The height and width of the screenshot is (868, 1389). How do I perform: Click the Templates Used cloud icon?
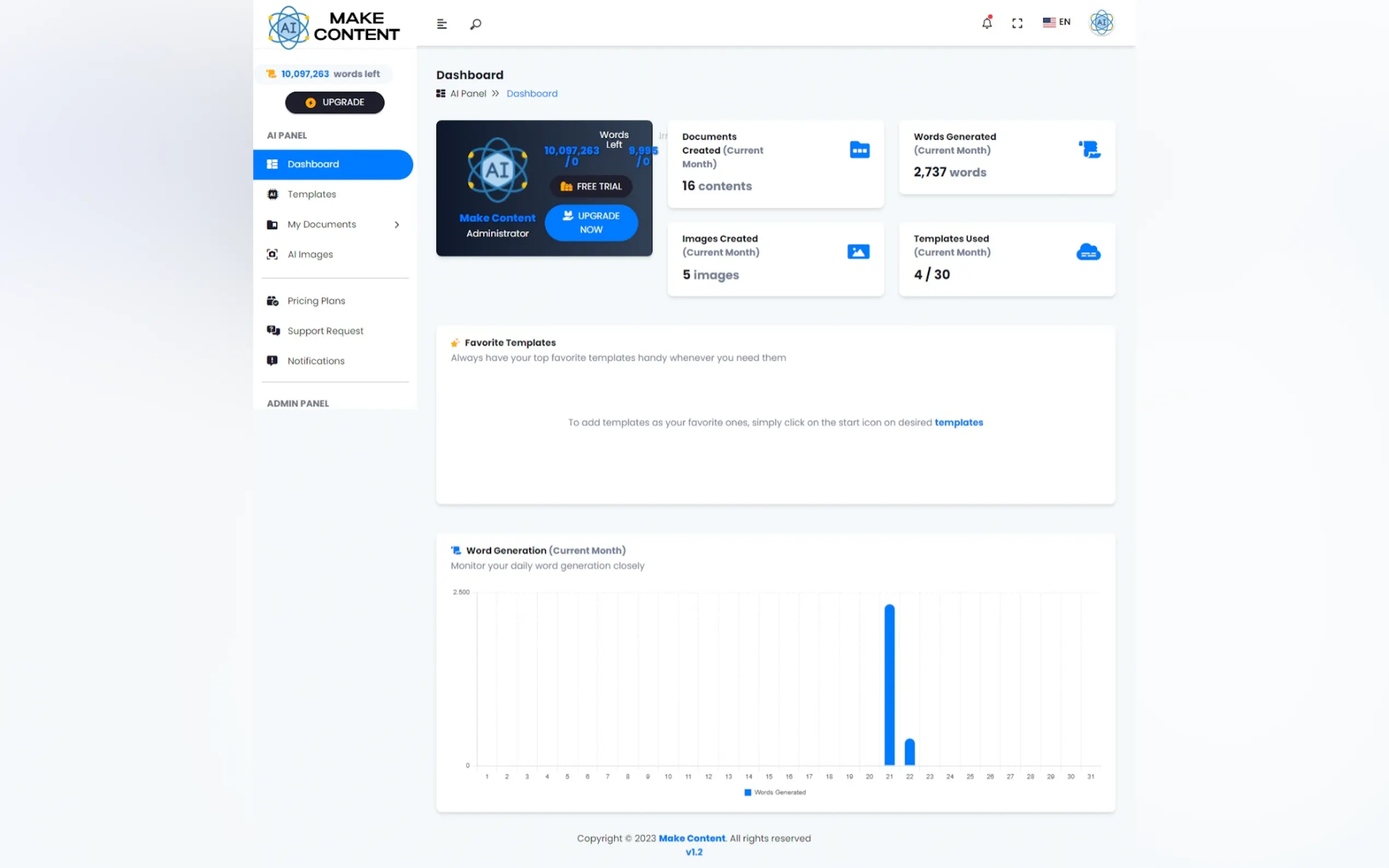(x=1088, y=251)
